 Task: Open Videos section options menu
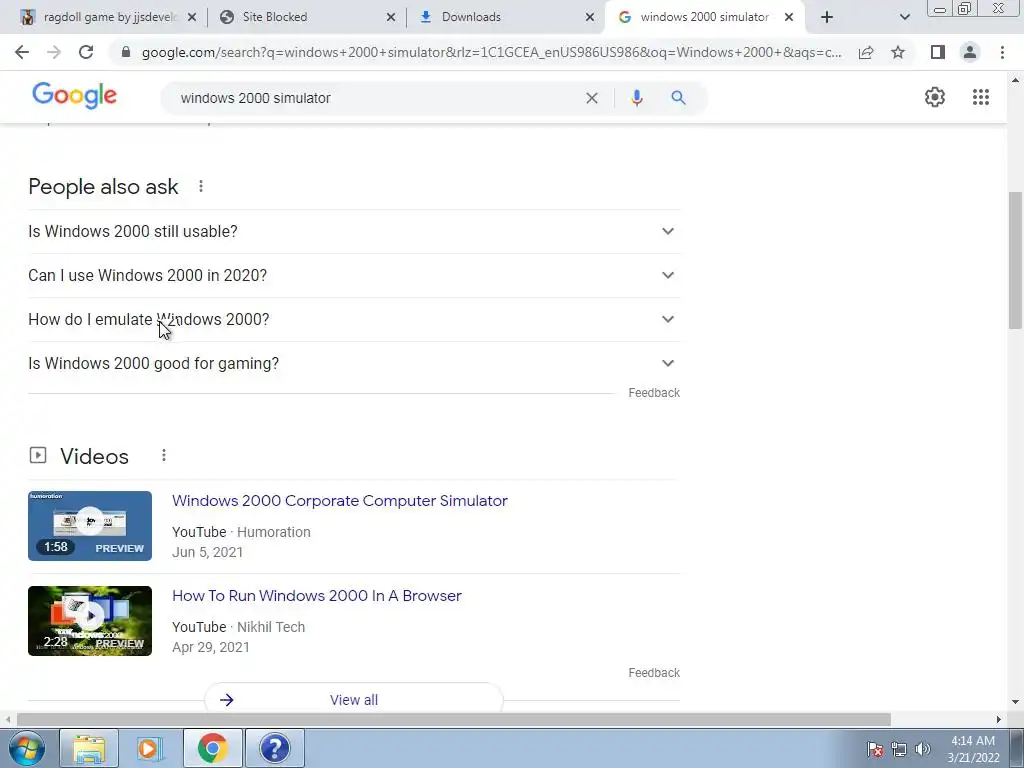pyautogui.click(x=164, y=455)
